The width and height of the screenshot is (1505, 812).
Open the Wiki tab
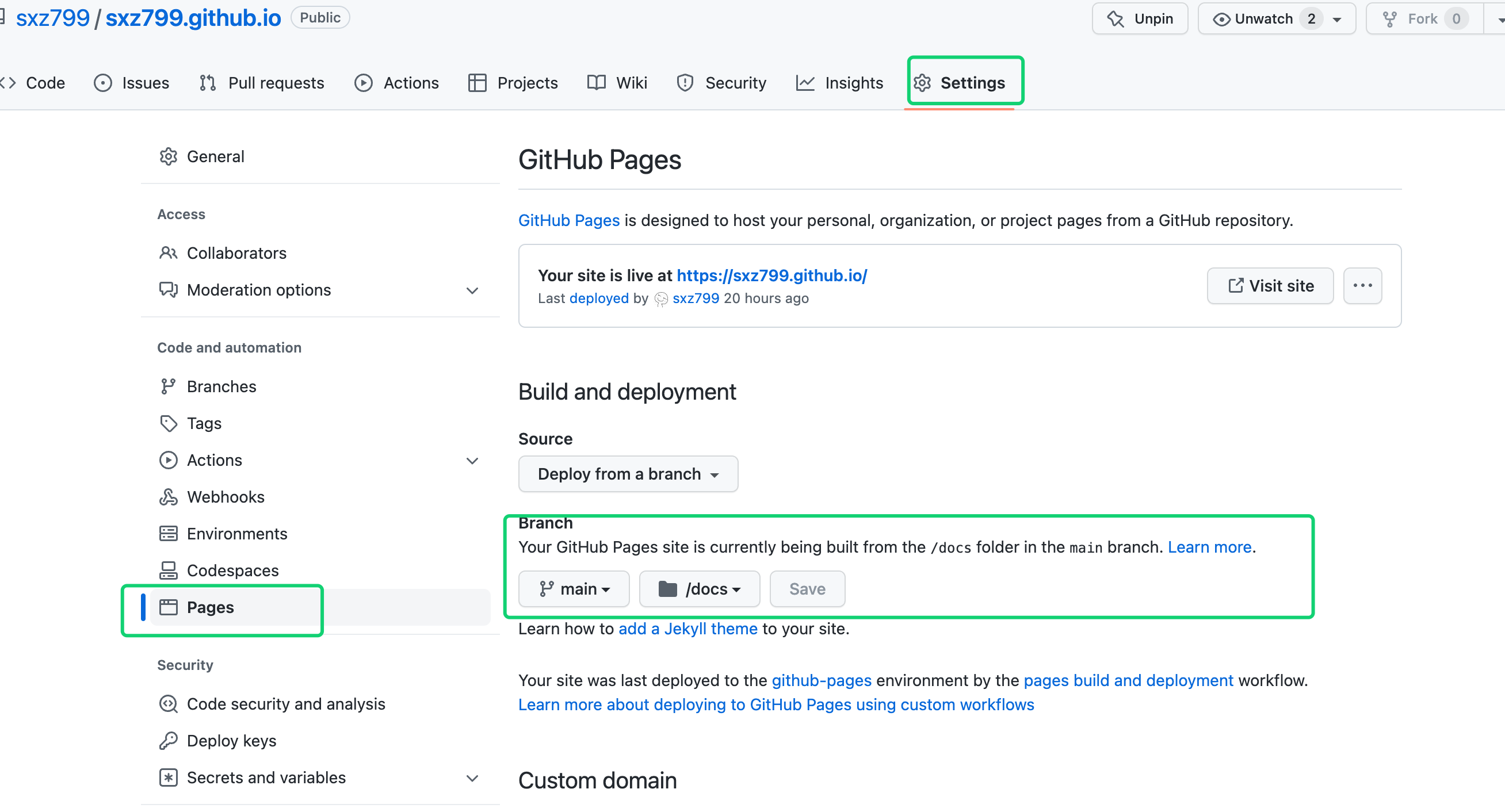[617, 83]
